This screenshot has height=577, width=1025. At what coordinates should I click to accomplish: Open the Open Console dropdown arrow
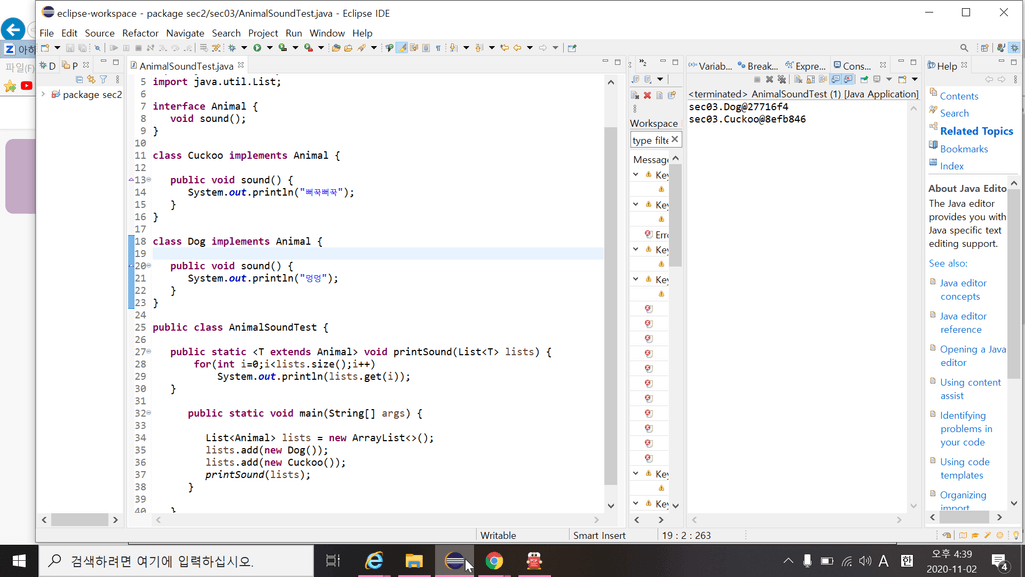coord(915,80)
